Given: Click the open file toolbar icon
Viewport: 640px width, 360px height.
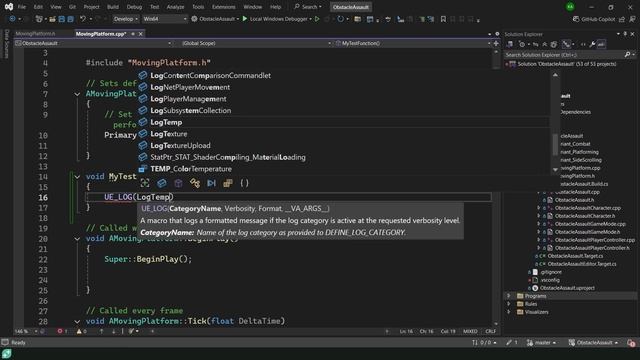Looking at the screenshot, I should (52, 19).
